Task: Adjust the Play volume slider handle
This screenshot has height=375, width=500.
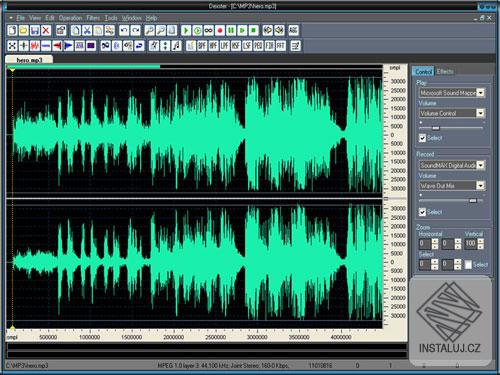Action: tap(436, 128)
